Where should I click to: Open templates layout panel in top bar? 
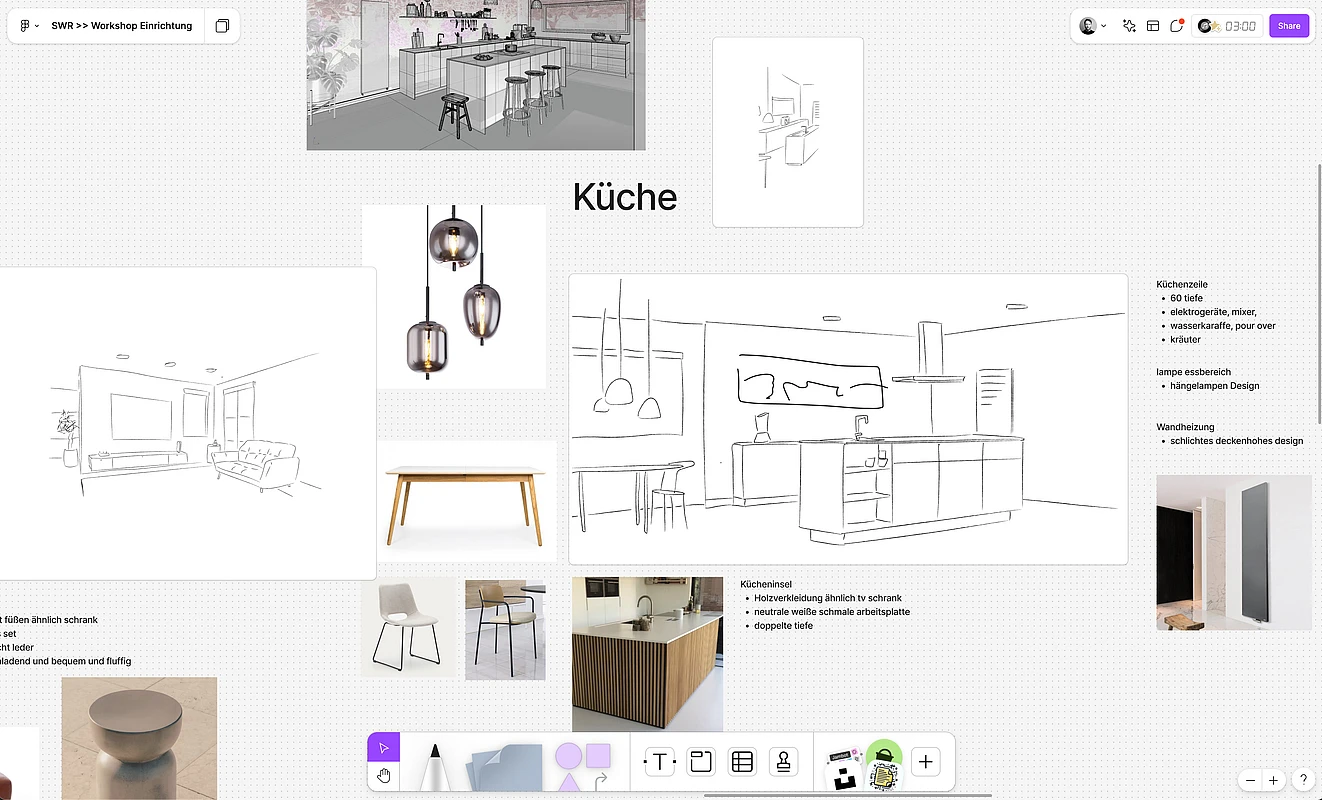1153,26
